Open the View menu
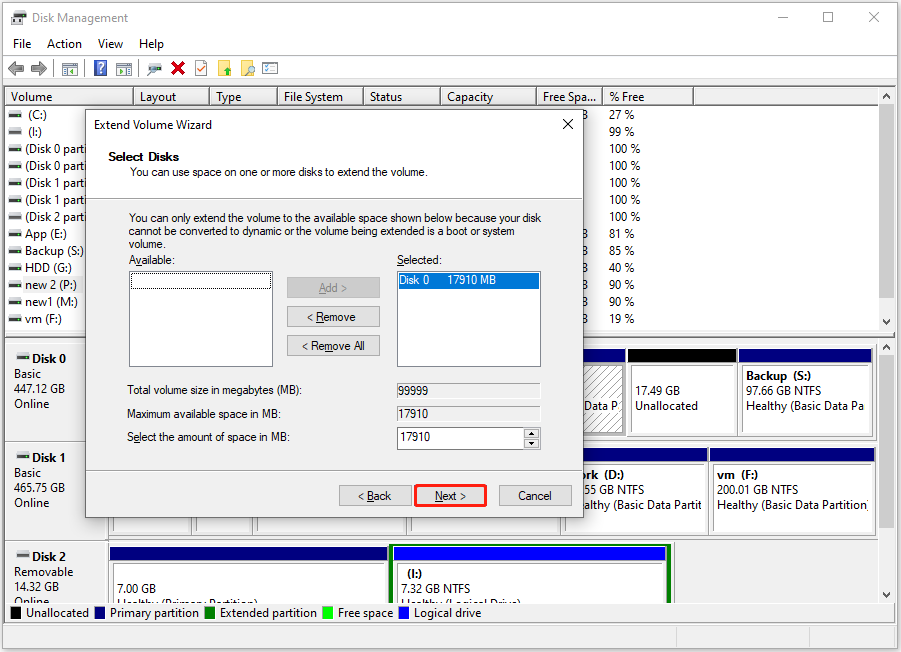Viewport: 901px width, 652px height. (x=110, y=43)
